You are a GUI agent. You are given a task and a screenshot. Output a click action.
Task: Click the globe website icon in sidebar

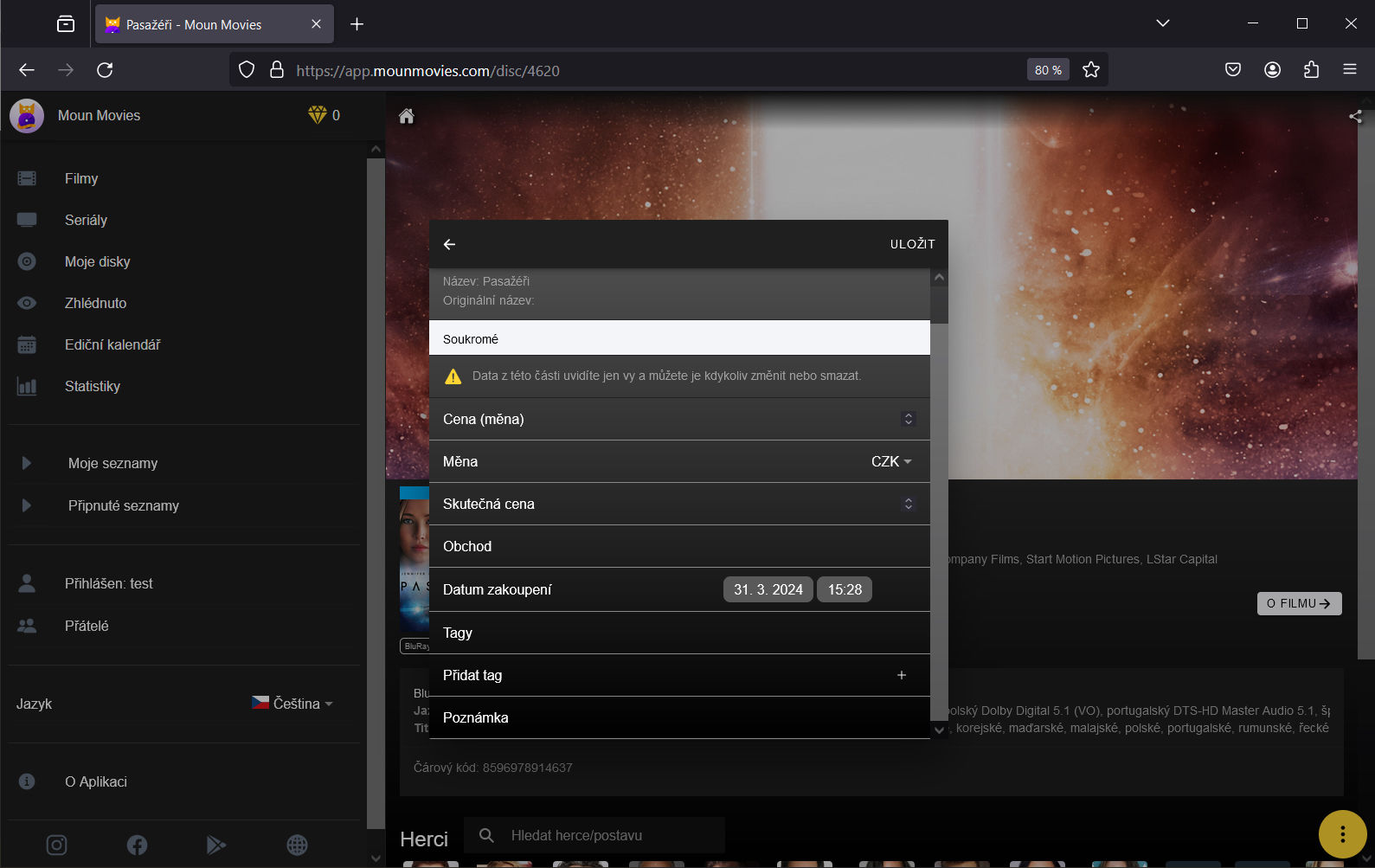(x=297, y=845)
